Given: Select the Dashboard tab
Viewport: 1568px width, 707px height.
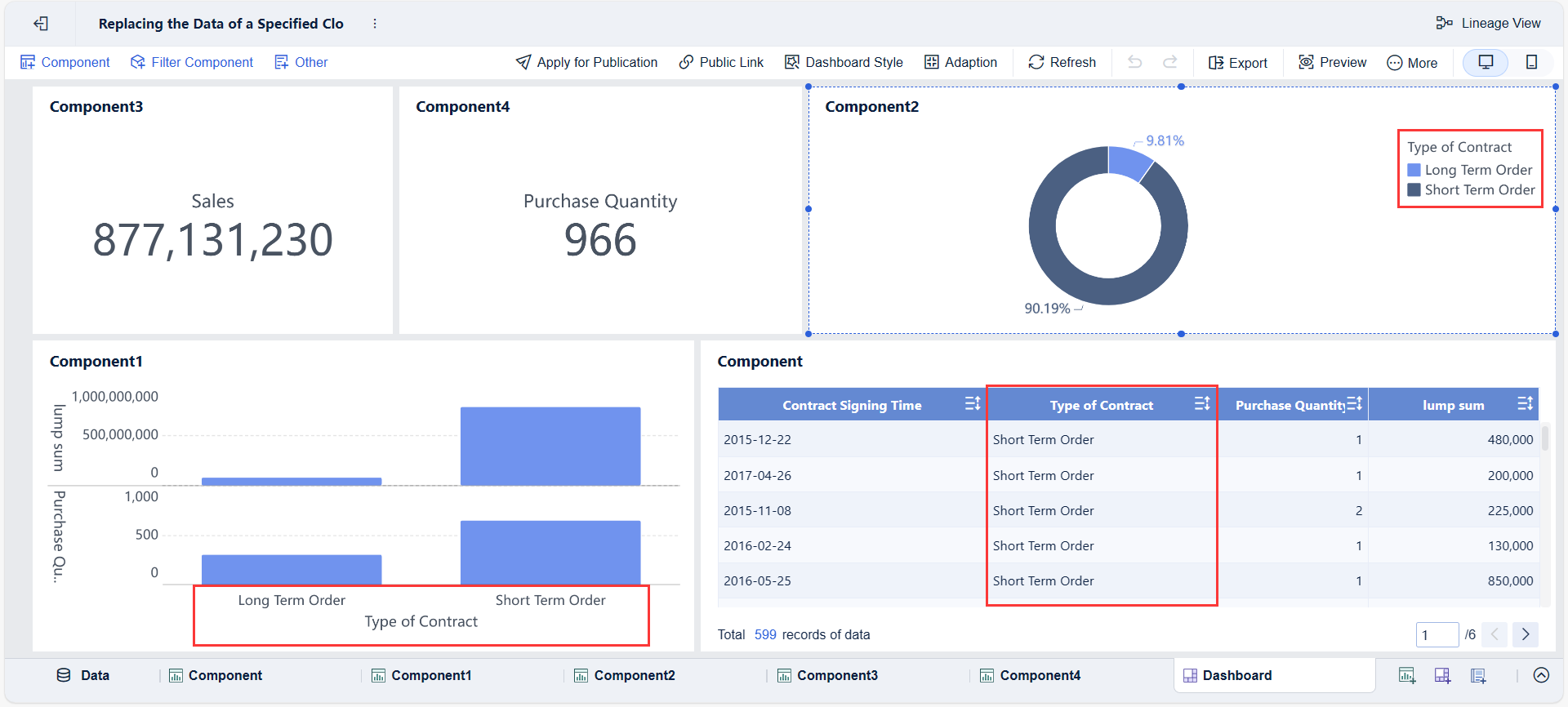Looking at the screenshot, I should [x=1274, y=675].
